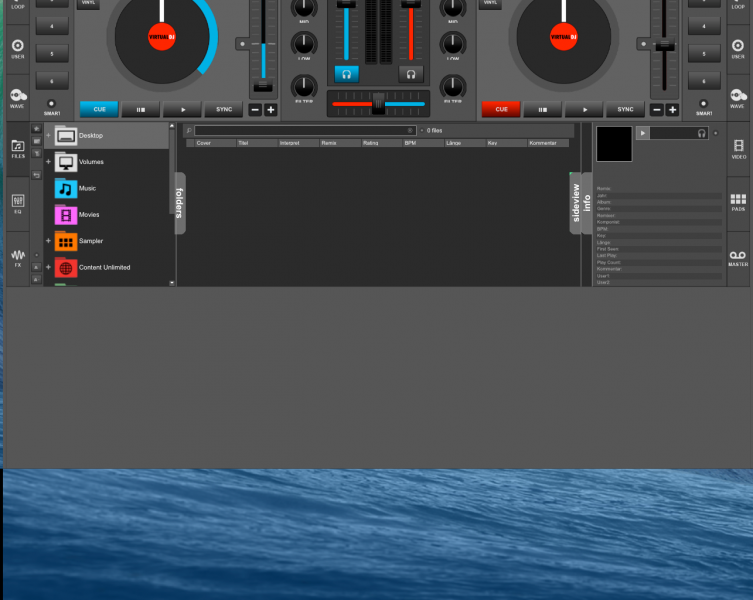Open the PADS panel
The width and height of the screenshot is (753, 600).
(x=738, y=202)
